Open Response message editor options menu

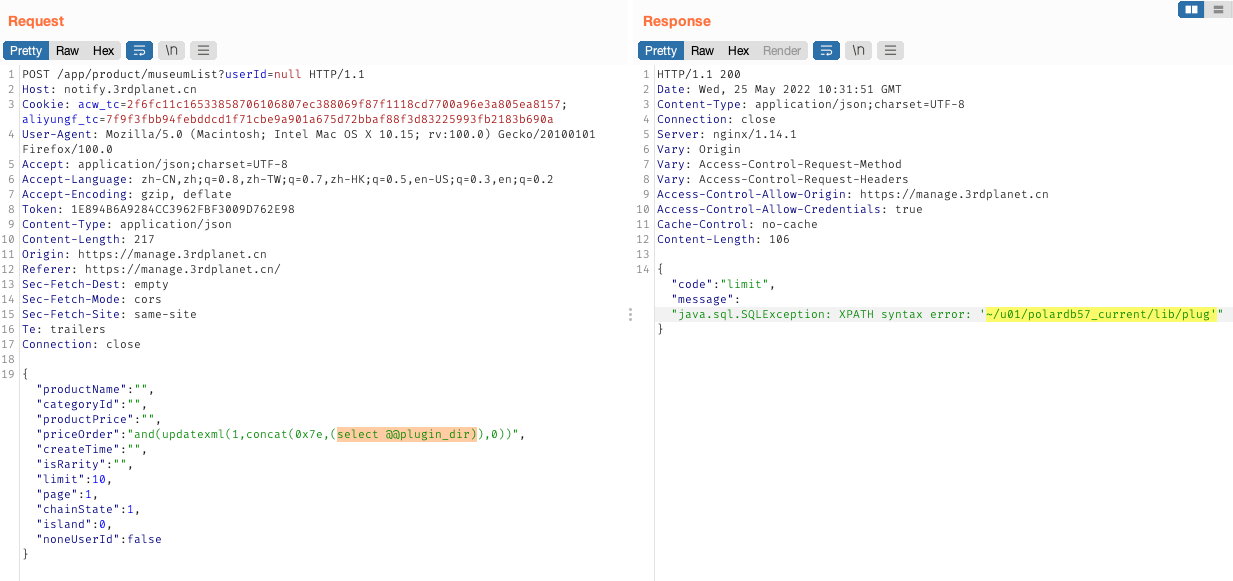(889, 51)
